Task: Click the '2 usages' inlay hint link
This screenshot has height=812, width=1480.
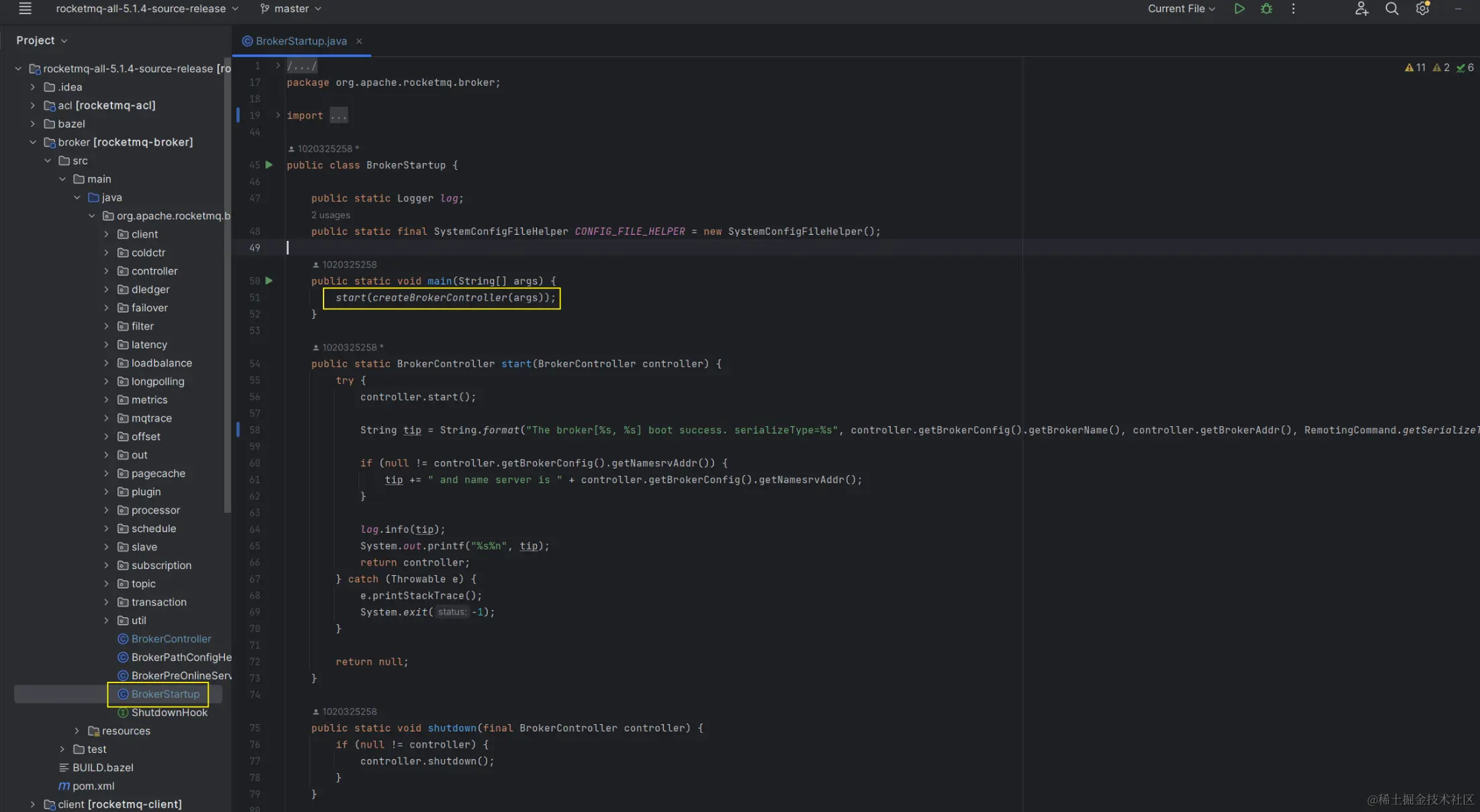Action: (330, 215)
